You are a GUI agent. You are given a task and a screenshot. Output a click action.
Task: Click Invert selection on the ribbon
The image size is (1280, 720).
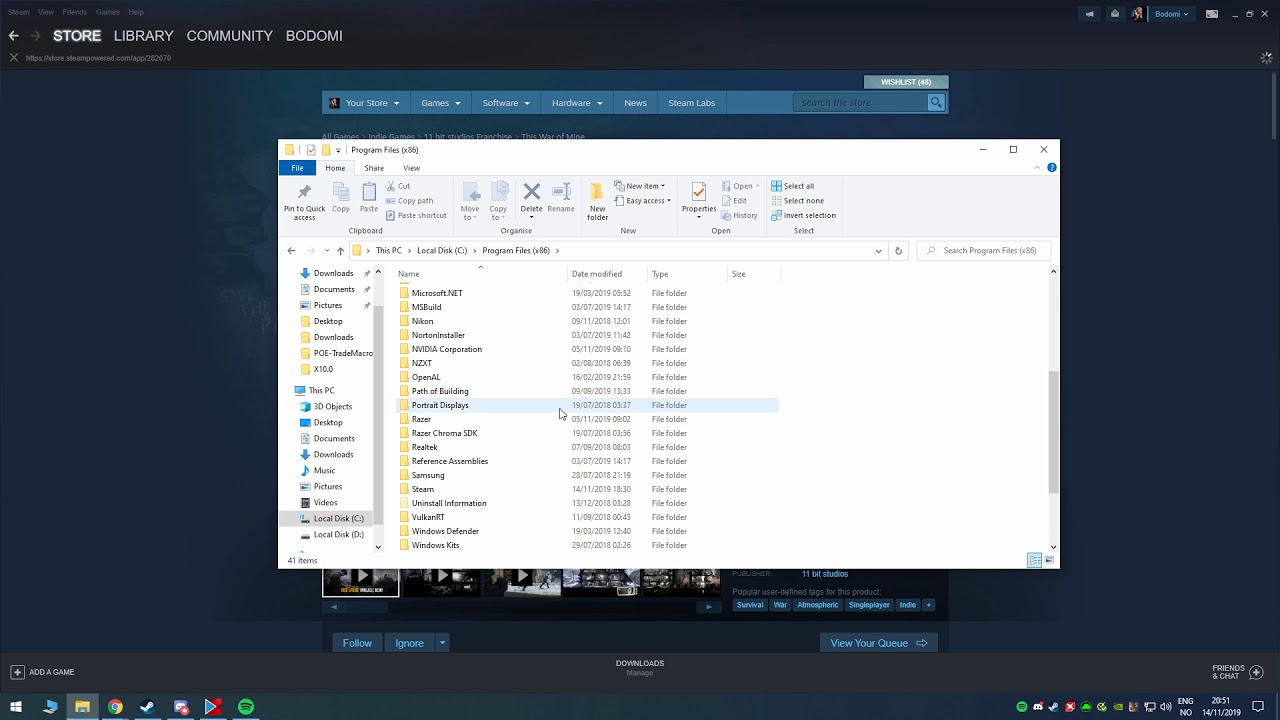[x=803, y=215]
